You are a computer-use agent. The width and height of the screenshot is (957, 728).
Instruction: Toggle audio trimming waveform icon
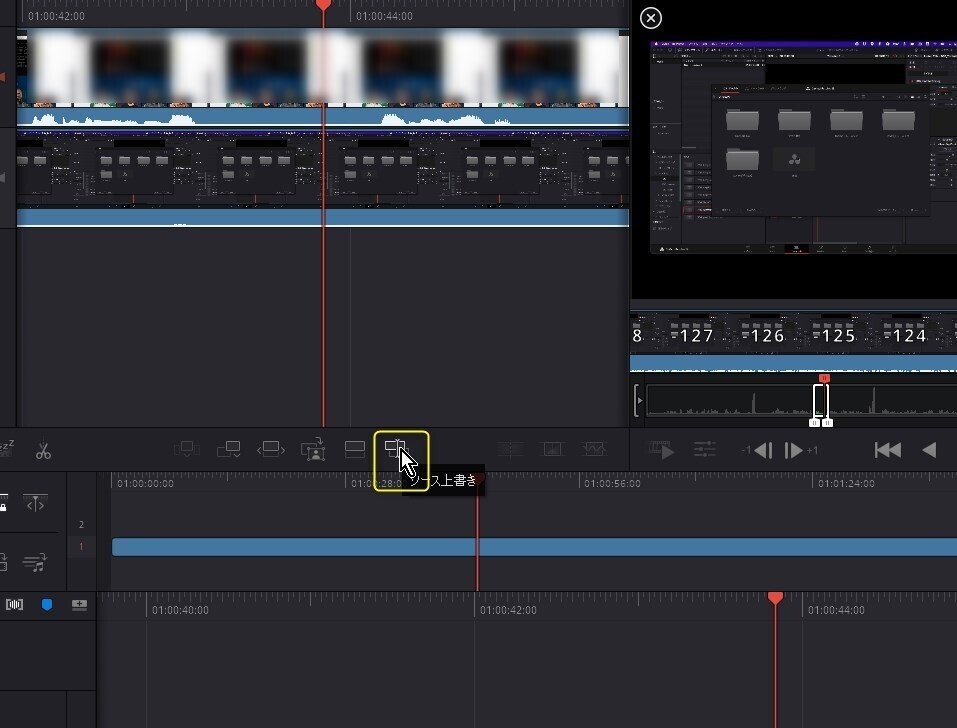point(15,605)
